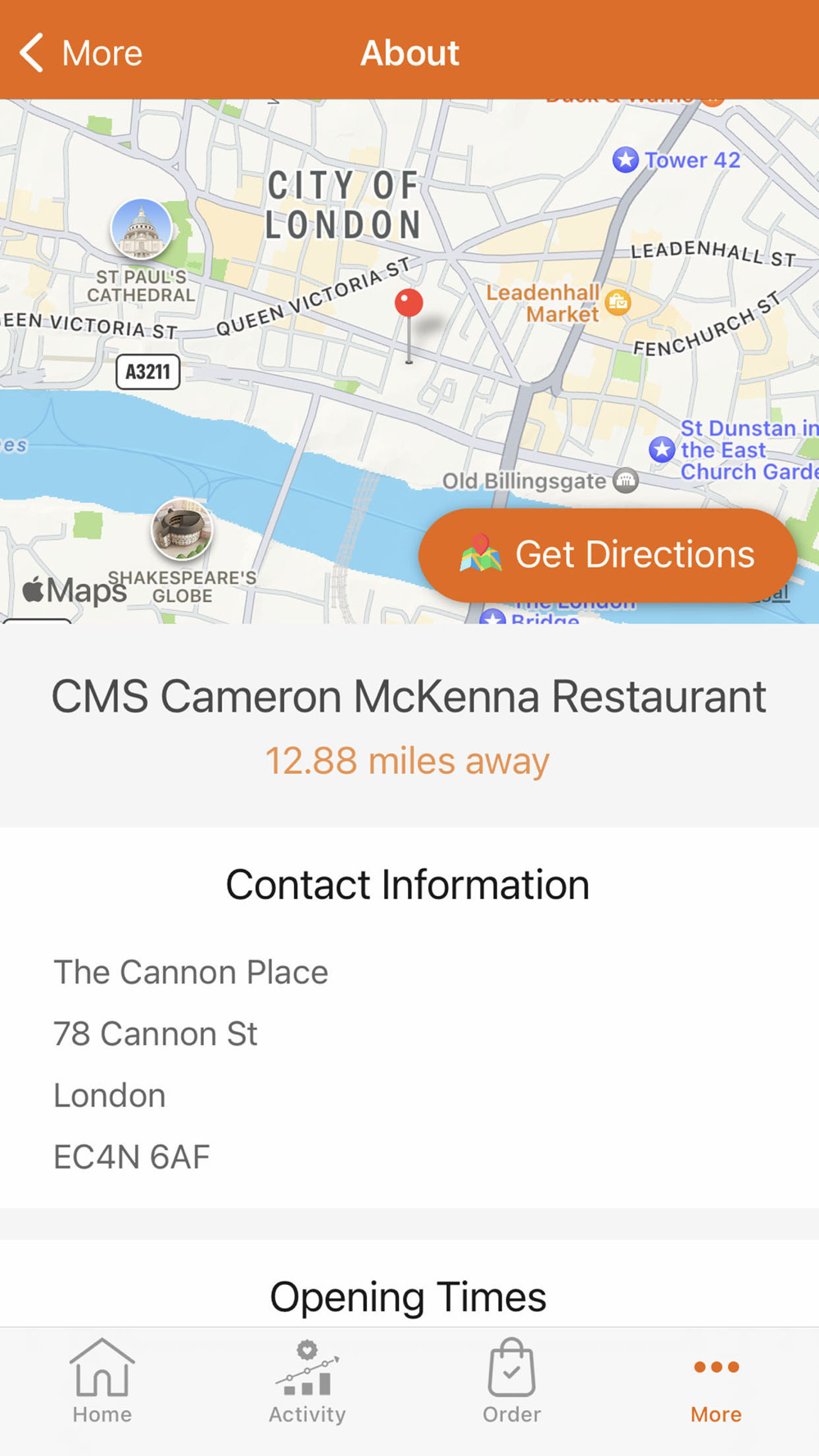Tap the Opening Times heading
The height and width of the screenshot is (1456, 819).
coord(408,1296)
